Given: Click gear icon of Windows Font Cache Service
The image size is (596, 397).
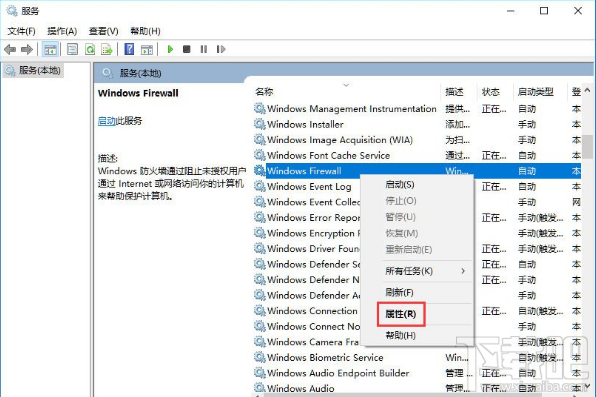Looking at the screenshot, I should tap(260, 156).
